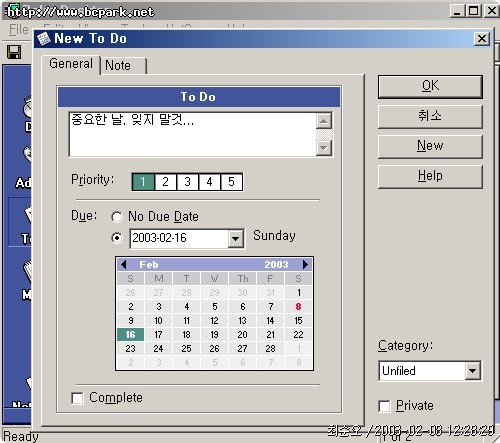Select February 22 in the calendar
The height and width of the screenshot is (443, 500).
click(x=298, y=334)
